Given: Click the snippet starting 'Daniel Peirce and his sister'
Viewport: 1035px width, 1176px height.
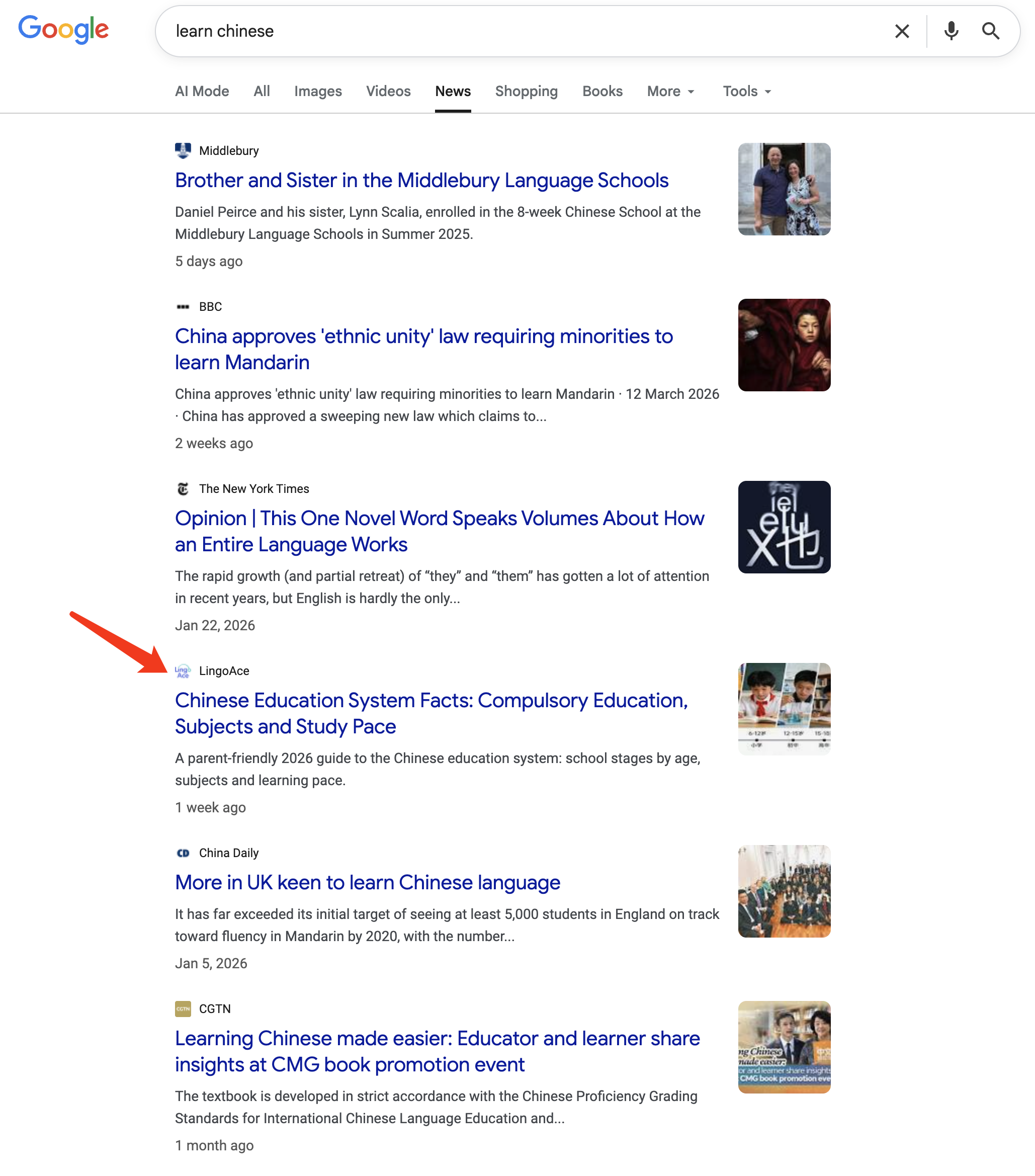Looking at the screenshot, I should 438,223.
